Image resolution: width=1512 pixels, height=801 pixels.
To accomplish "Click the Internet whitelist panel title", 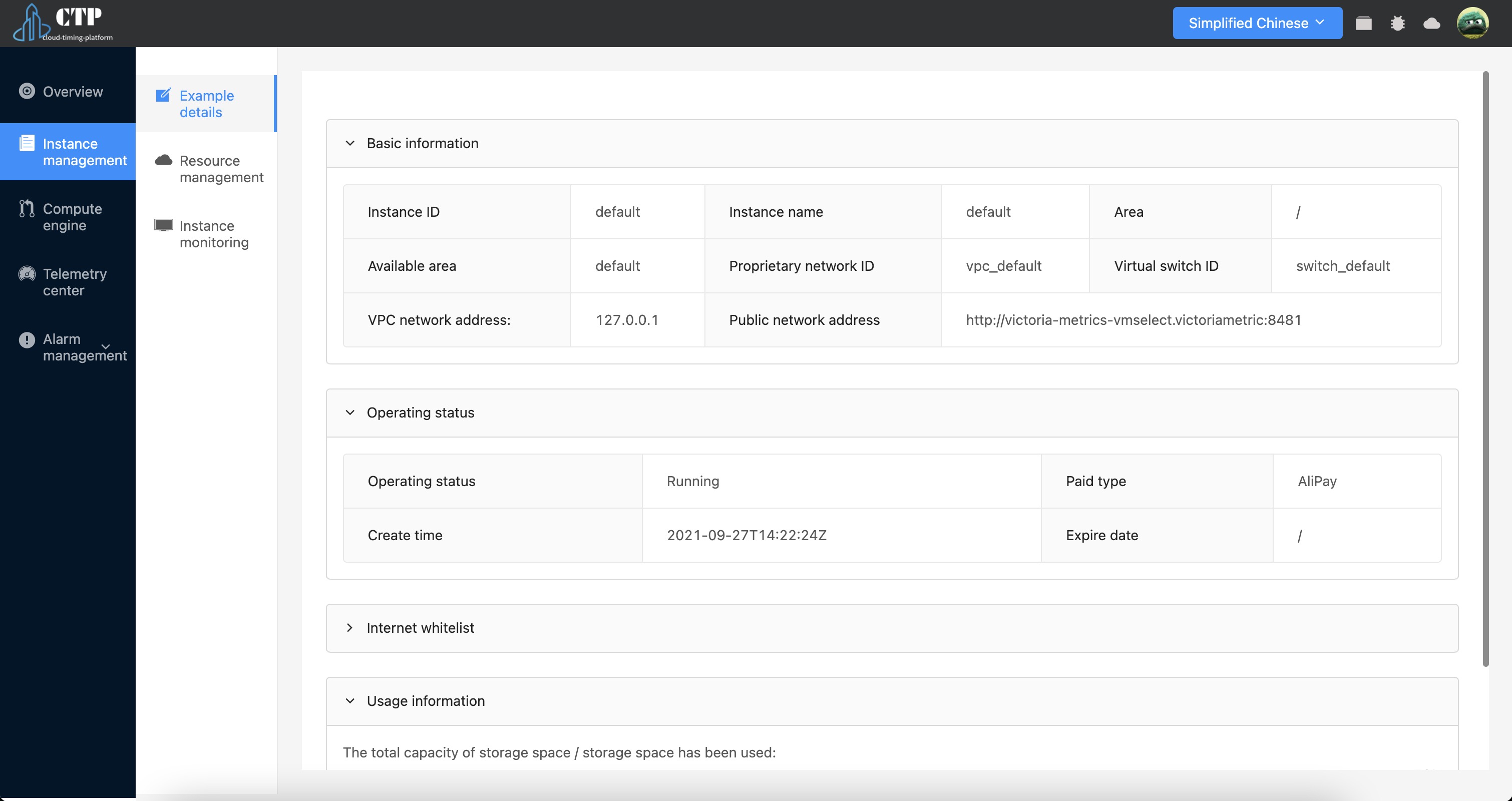I will coord(420,628).
